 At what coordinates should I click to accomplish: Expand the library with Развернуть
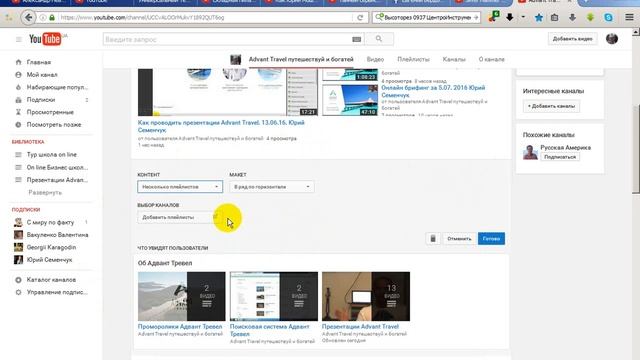pos(45,192)
